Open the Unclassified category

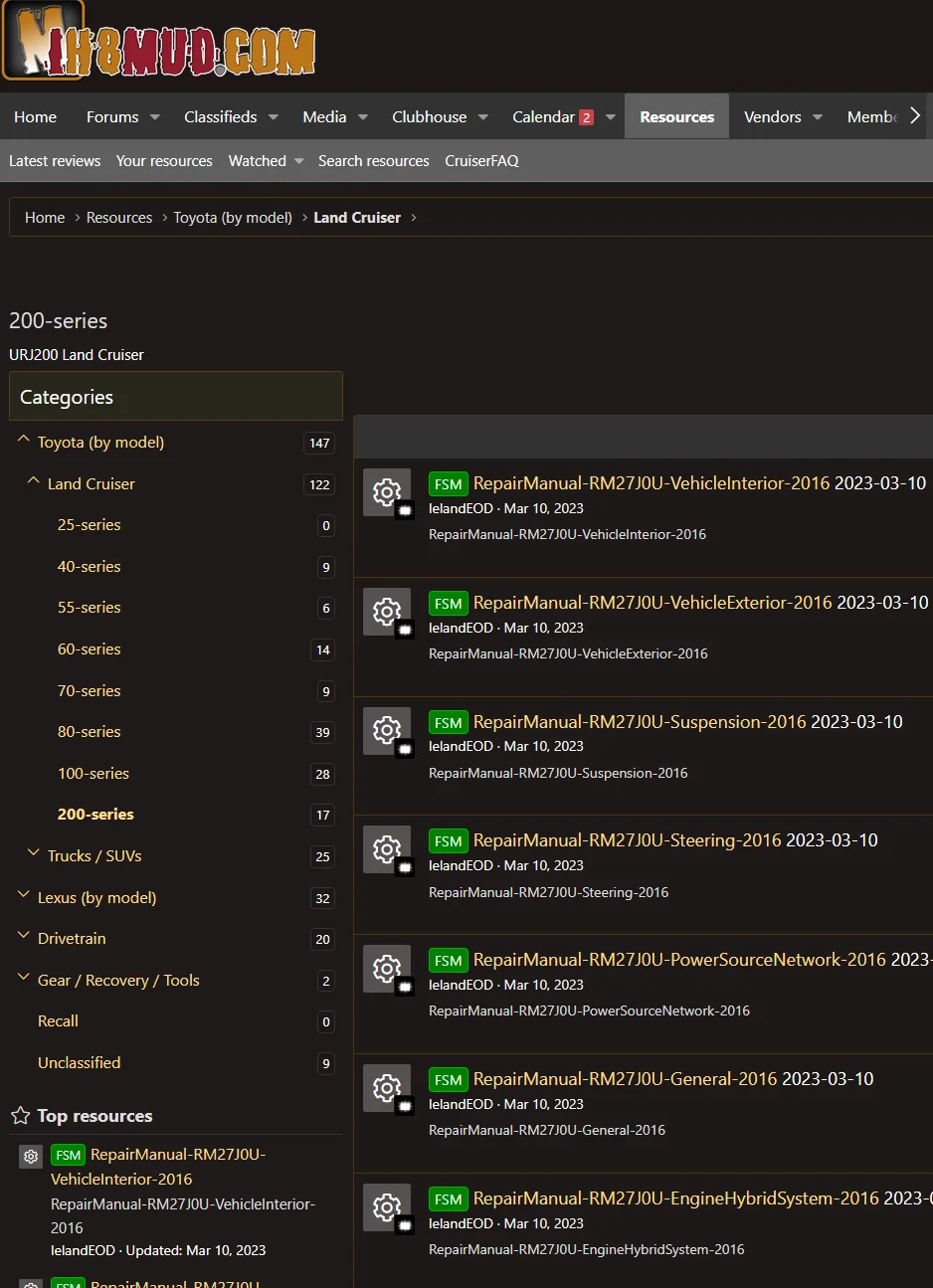click(x=80, y=1063)
